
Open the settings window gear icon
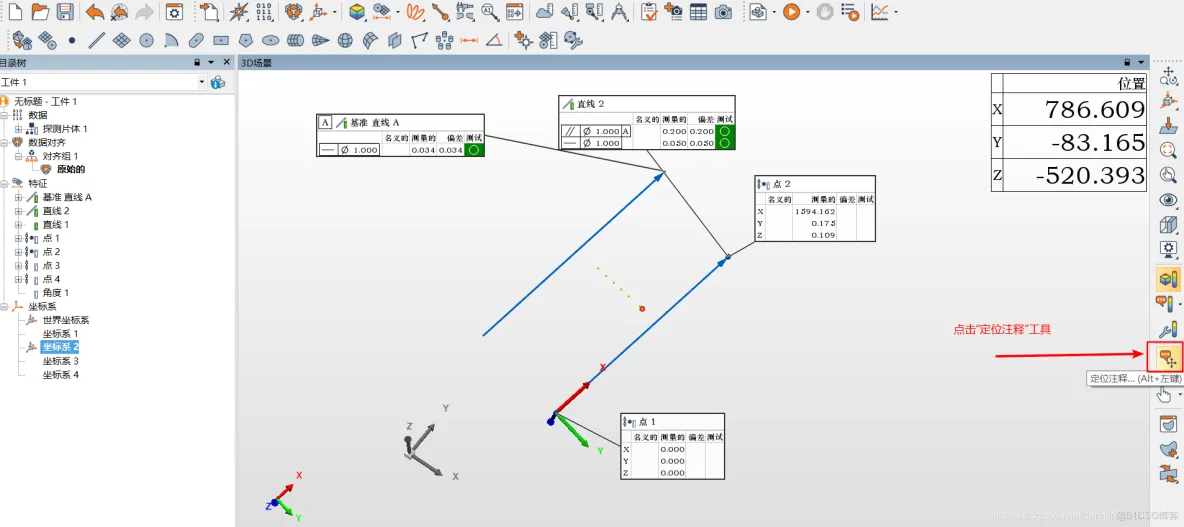[174, 11]
